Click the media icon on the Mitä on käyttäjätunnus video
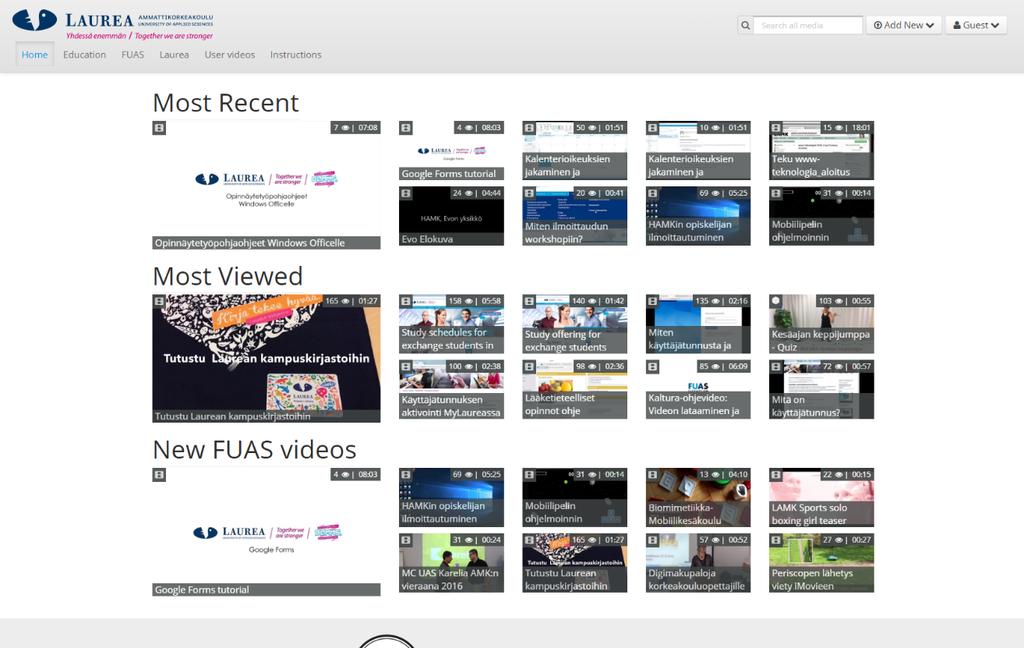 [776, 367]
